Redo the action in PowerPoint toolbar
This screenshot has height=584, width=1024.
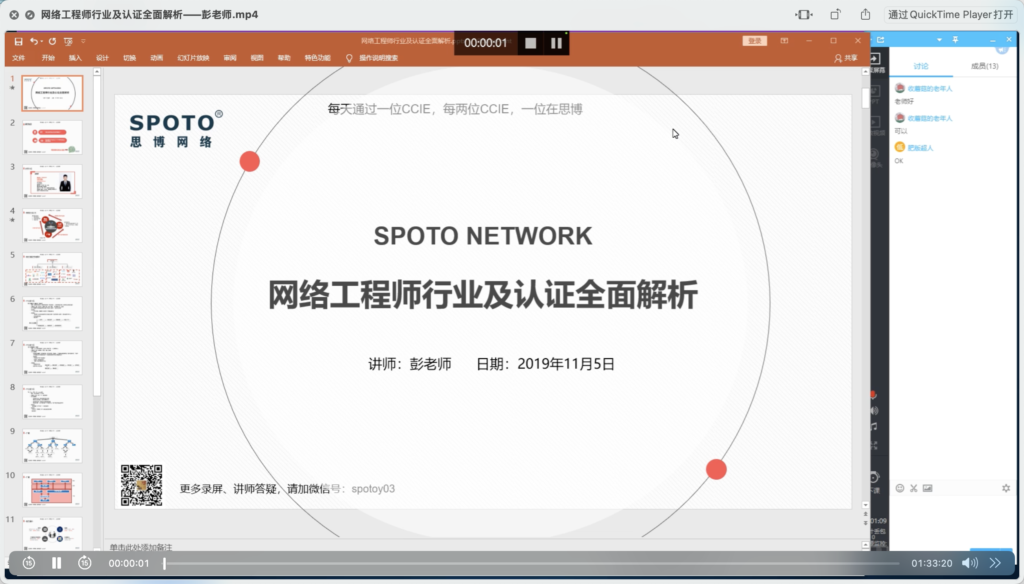52,41
